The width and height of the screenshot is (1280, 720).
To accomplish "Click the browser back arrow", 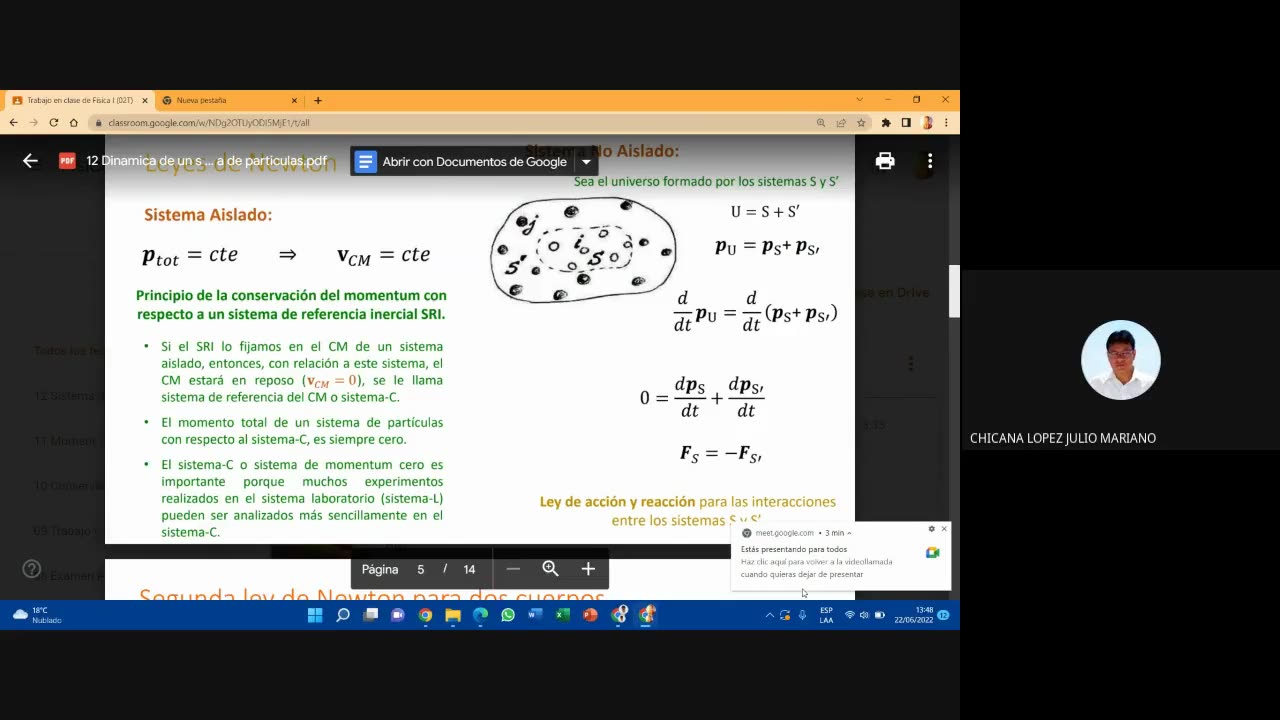I will pyautogui.click(x=13, y=123).
